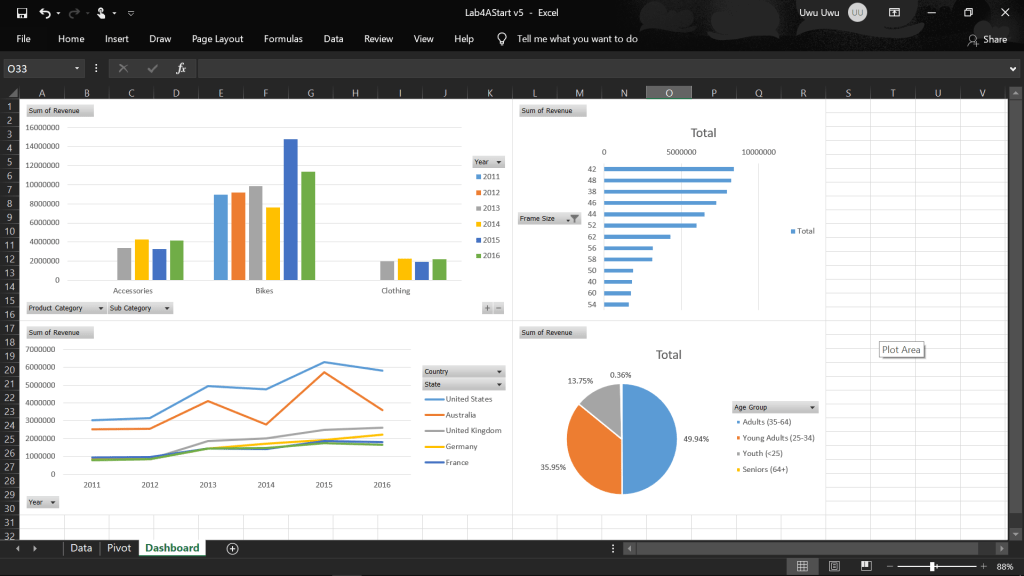Open the Formulas ribbon tab
The image size is (1024, 576).
pyautogui.click(x=283, y=39)
